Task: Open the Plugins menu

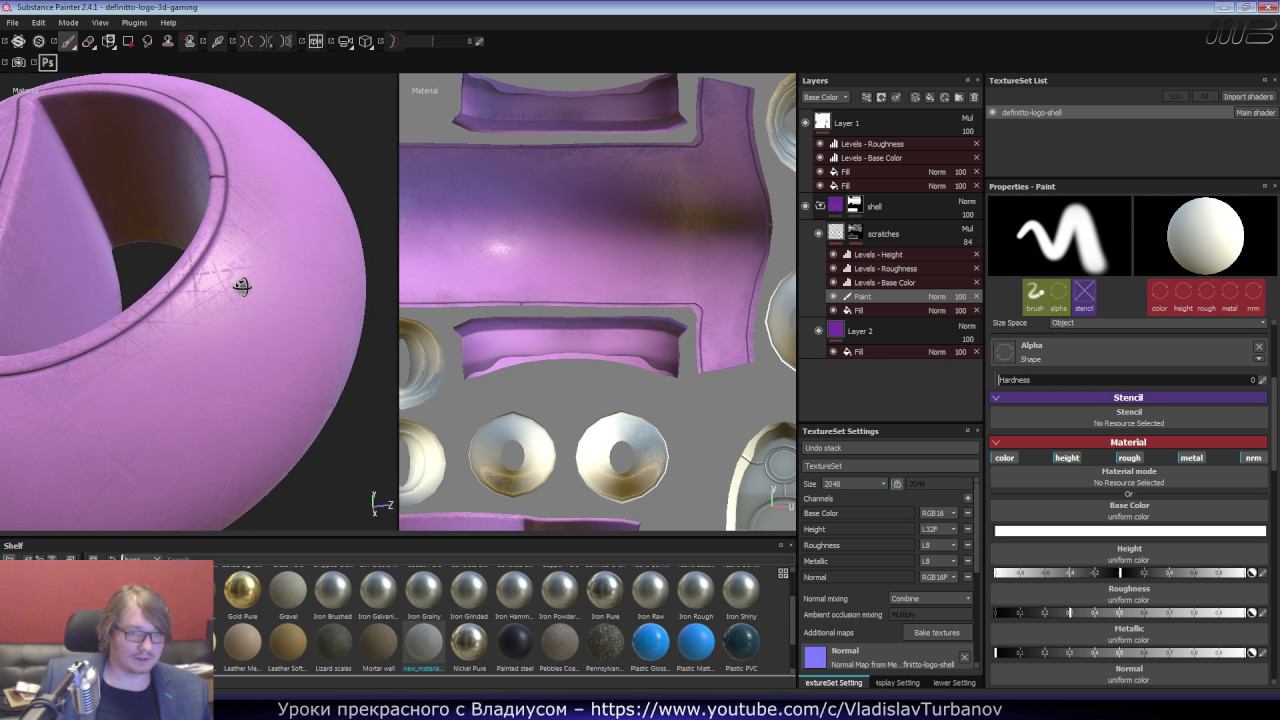Action: pyautogui.click(x=134, y=22)
